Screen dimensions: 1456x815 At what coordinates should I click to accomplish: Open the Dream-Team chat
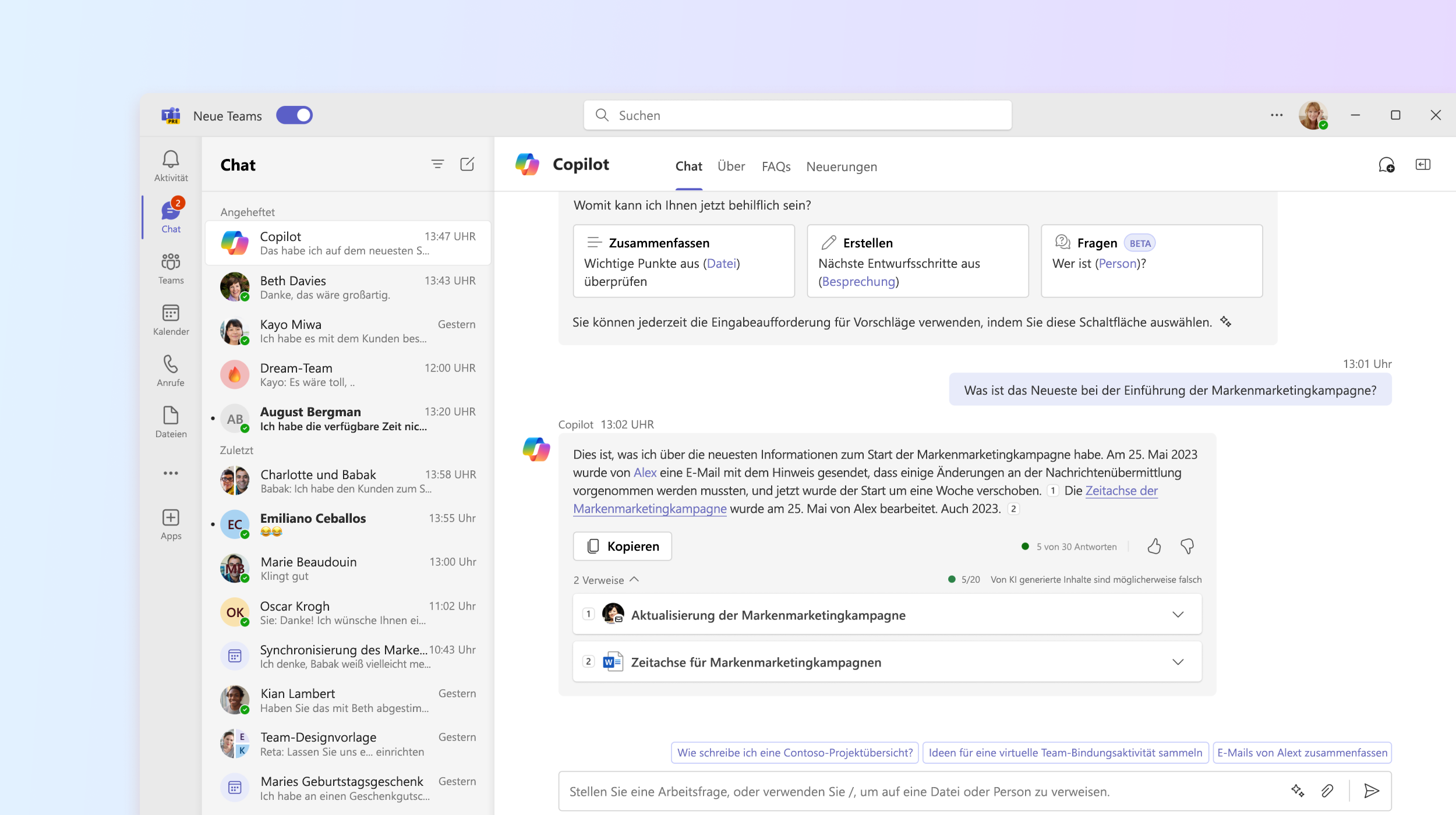coord(348,374)
